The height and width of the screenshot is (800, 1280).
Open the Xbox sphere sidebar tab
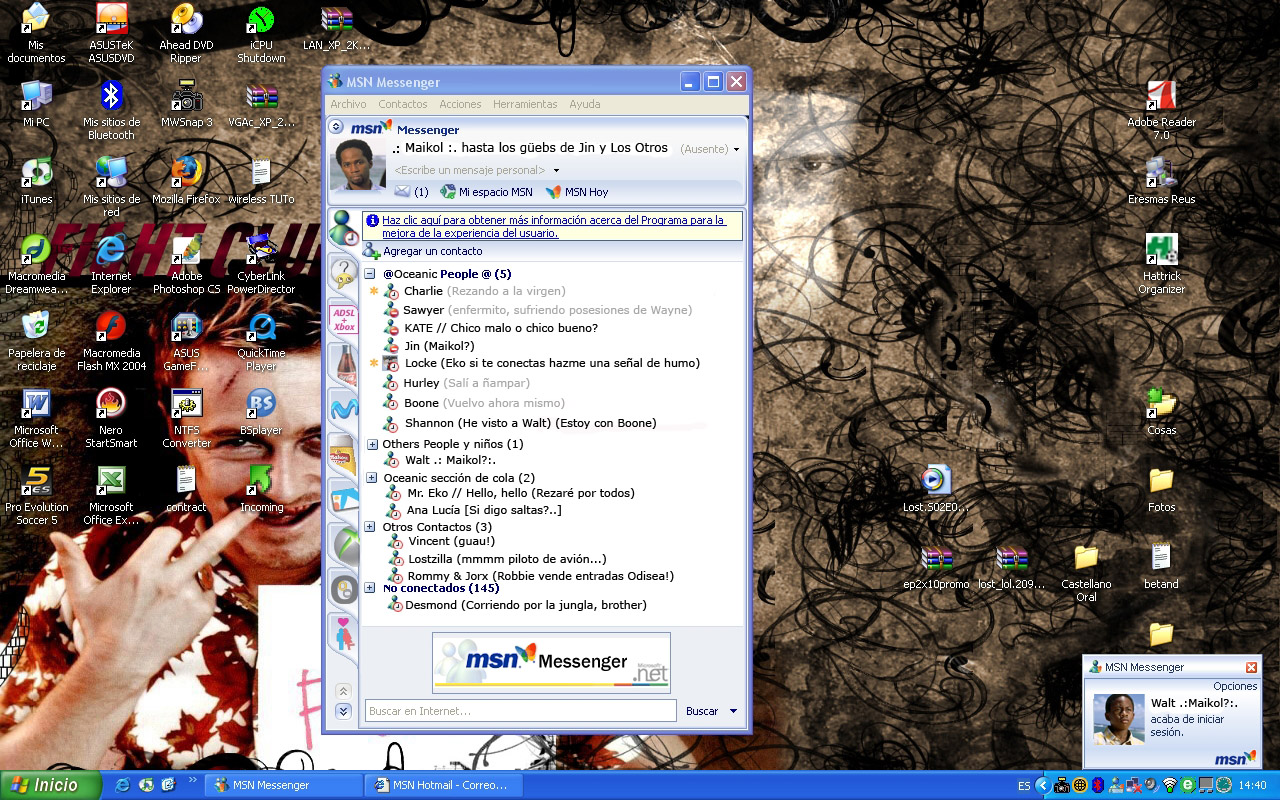click(343, 544)
